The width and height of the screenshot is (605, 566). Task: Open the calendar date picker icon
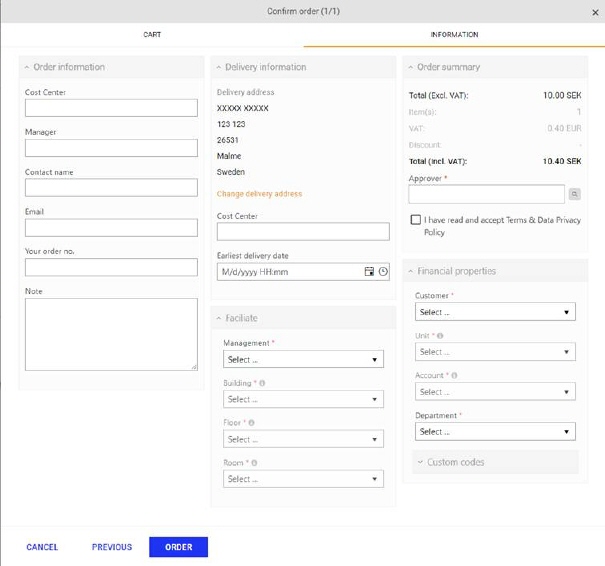(369, 272)
